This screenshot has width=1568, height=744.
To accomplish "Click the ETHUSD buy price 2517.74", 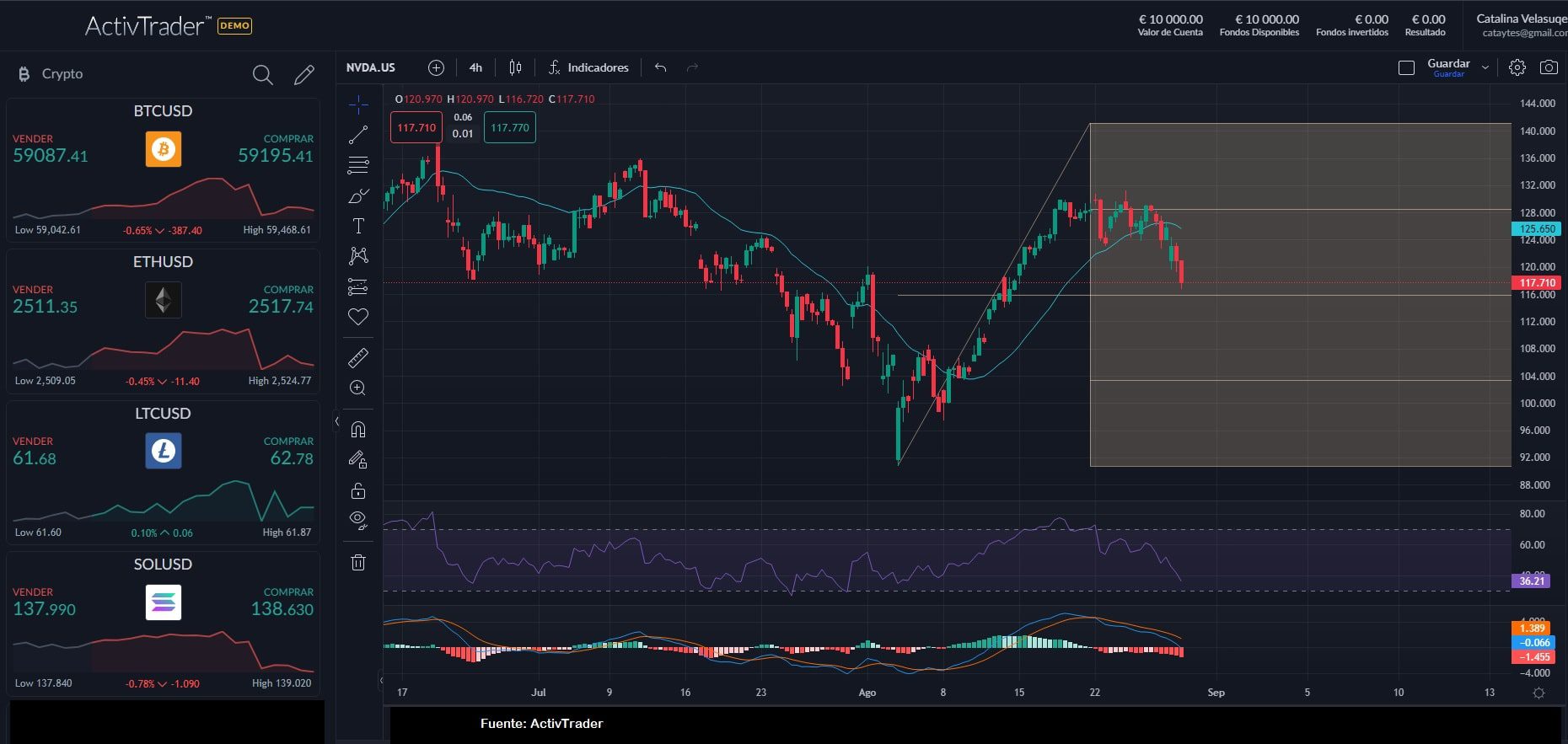I will 280,307.
